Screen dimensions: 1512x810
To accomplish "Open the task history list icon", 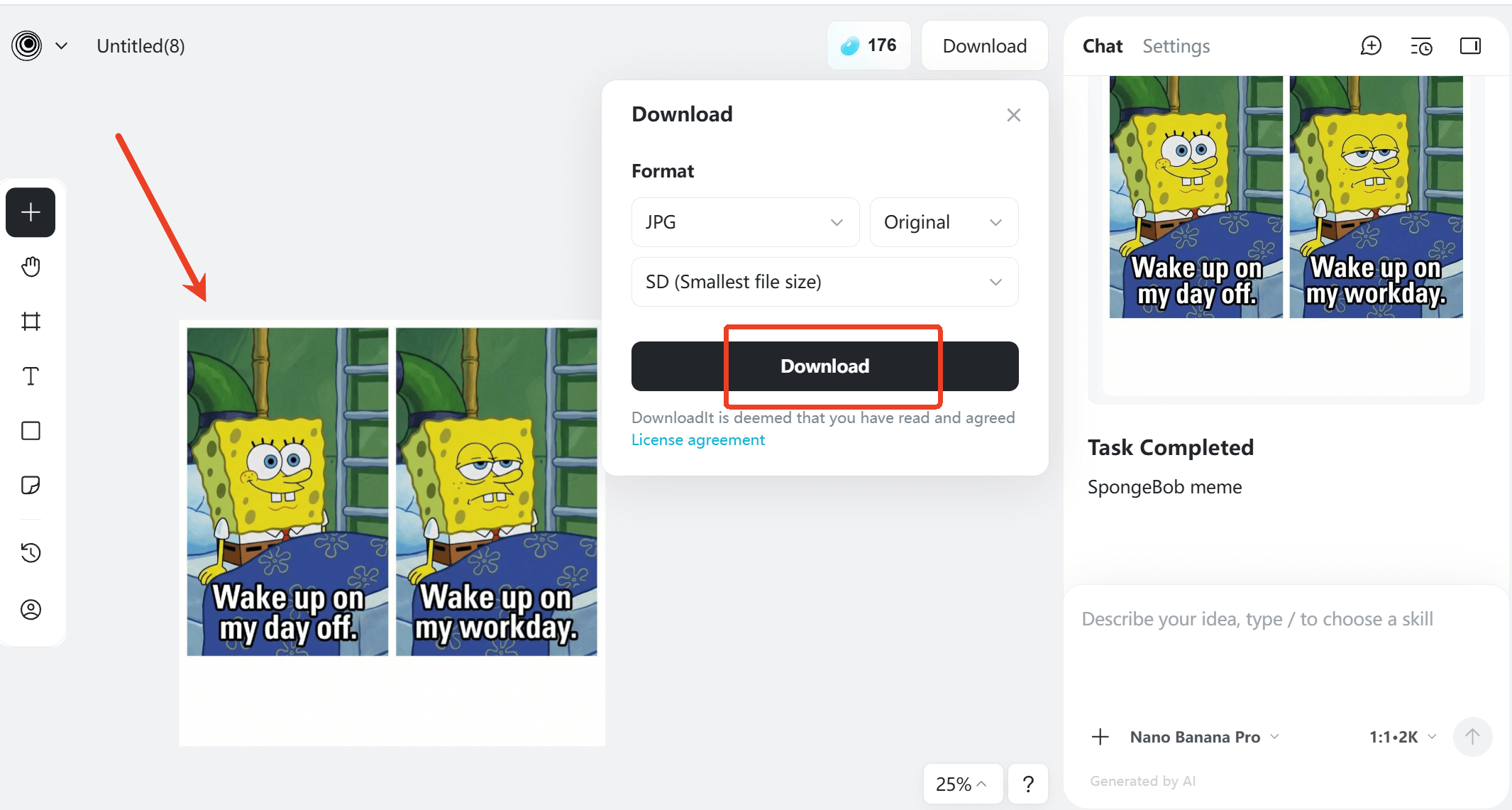I will click(x=1420, y=46).
